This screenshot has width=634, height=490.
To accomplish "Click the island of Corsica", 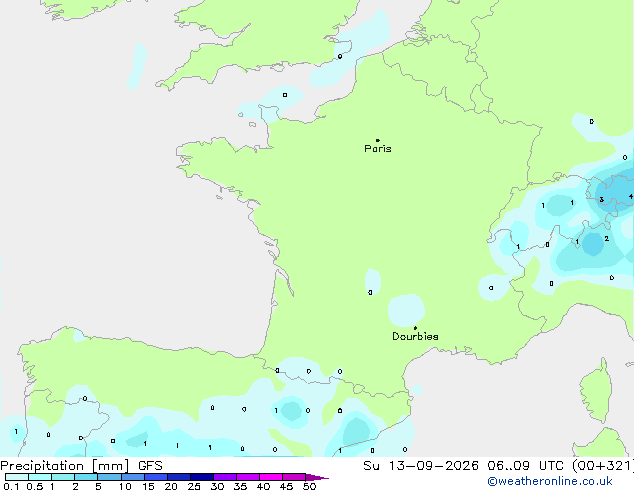I will [x=597, y=391].
